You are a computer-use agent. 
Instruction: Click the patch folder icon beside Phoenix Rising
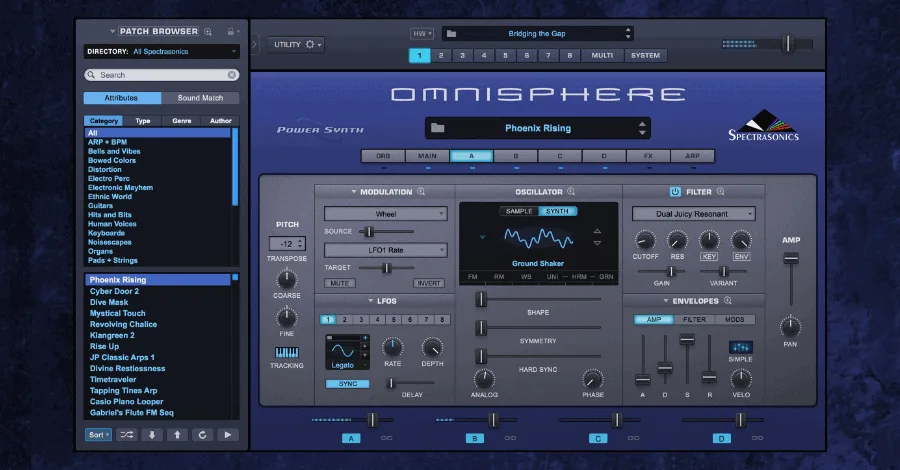tap(438, 127)
